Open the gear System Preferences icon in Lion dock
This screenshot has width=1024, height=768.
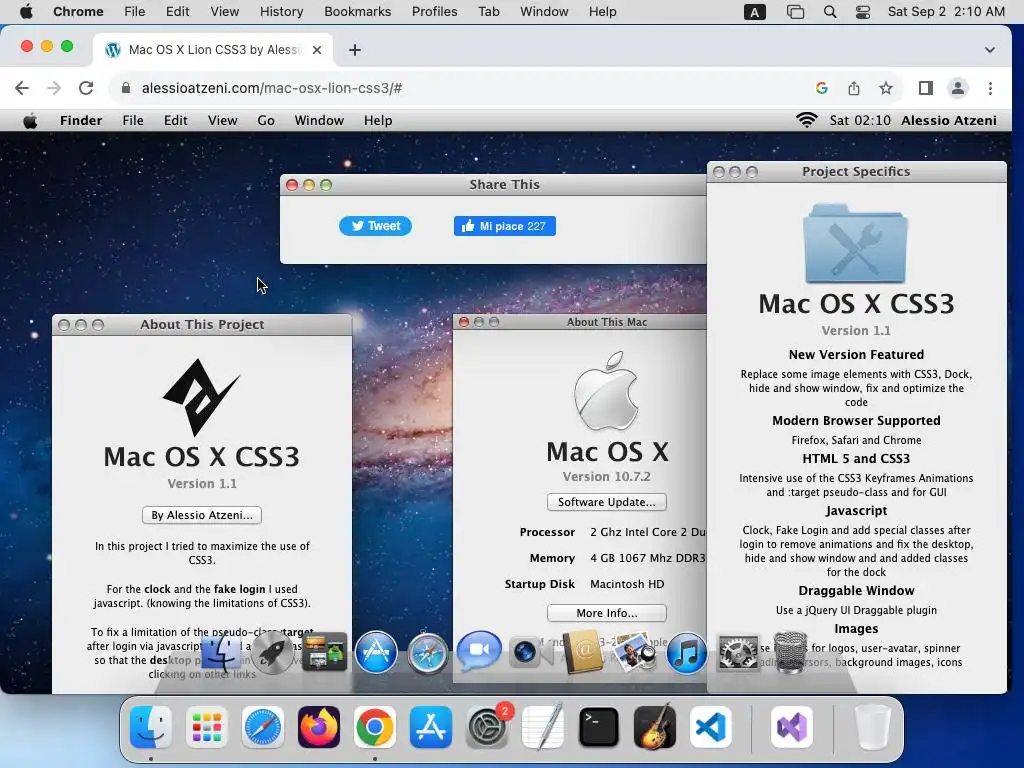tap(738, 652)
